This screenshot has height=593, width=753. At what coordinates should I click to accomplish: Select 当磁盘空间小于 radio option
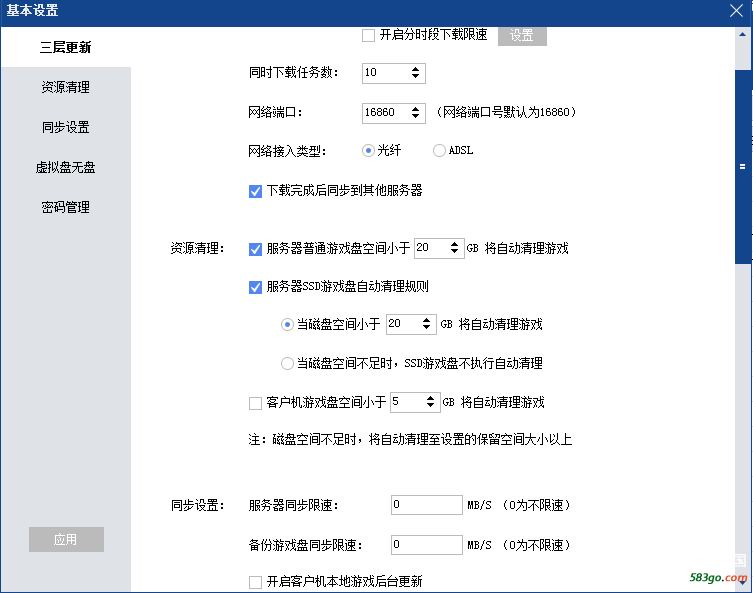point(287,325)
